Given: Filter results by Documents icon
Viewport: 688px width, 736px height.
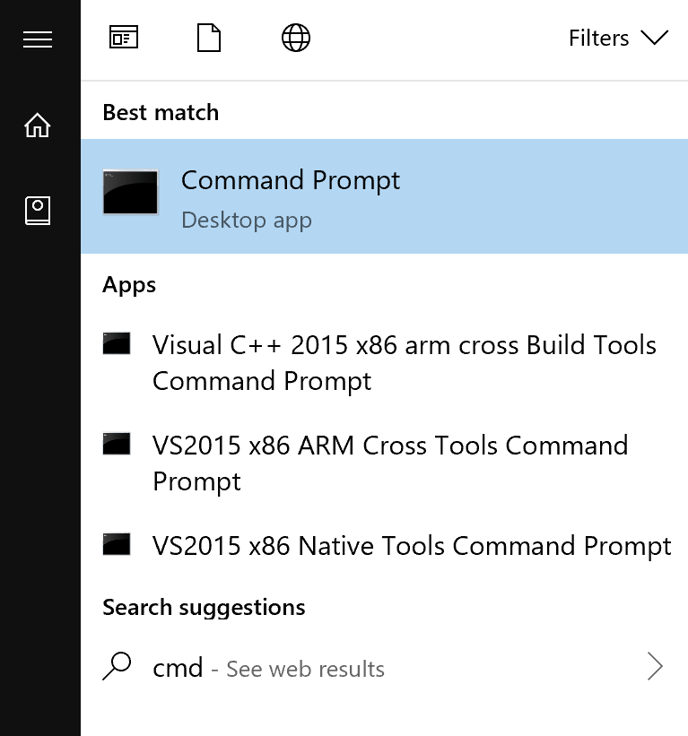Looking at the screenshot, I should pyautogui.click(x=208, y=38).
